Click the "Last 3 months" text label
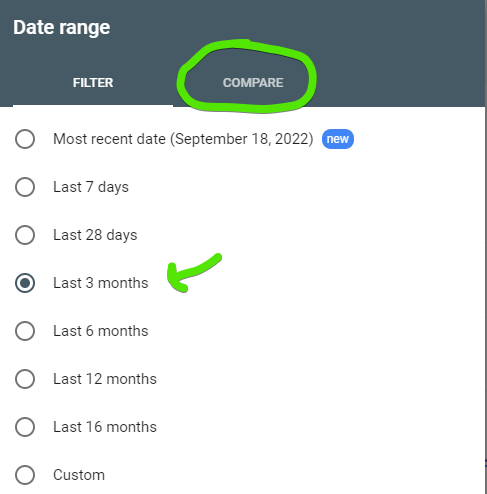487x494 pixels. click(101, 283)
